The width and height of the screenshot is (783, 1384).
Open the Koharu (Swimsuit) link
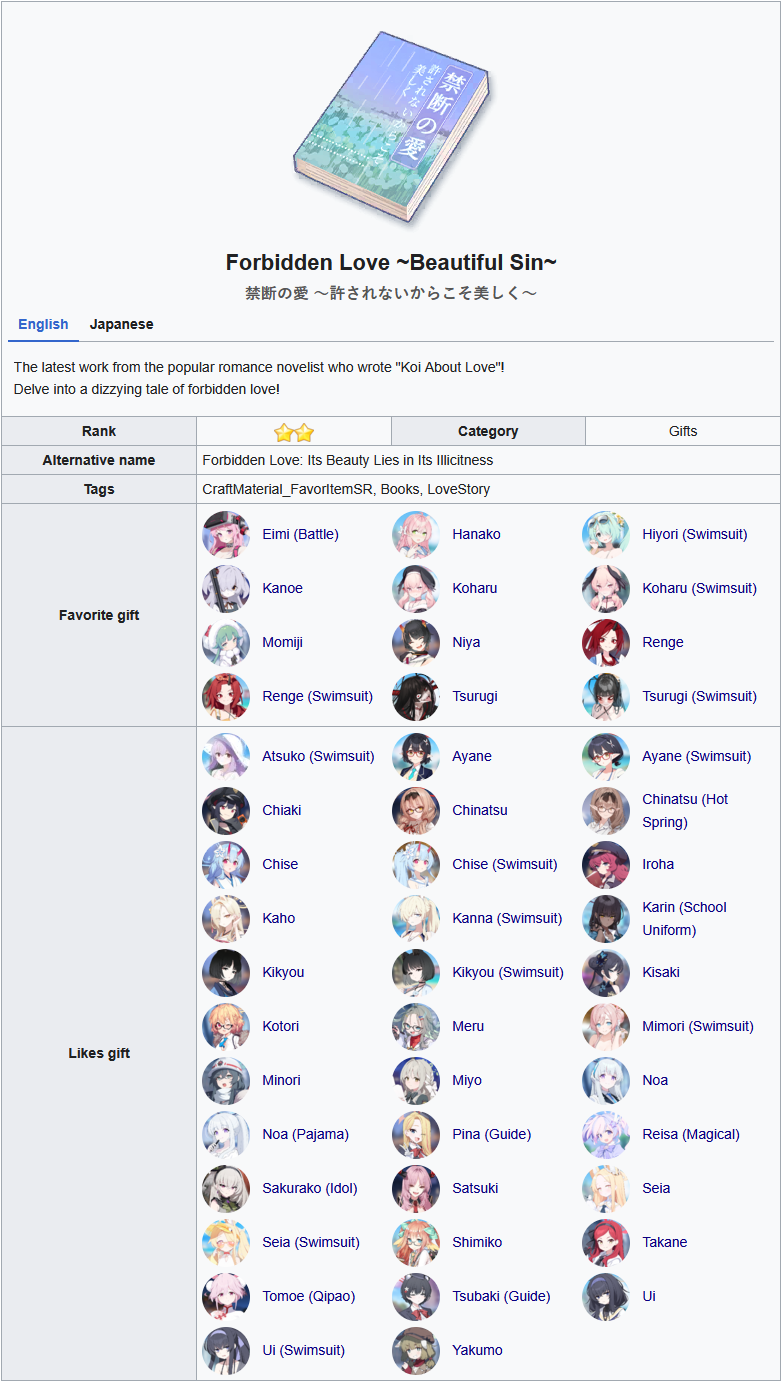pos(699,589)
